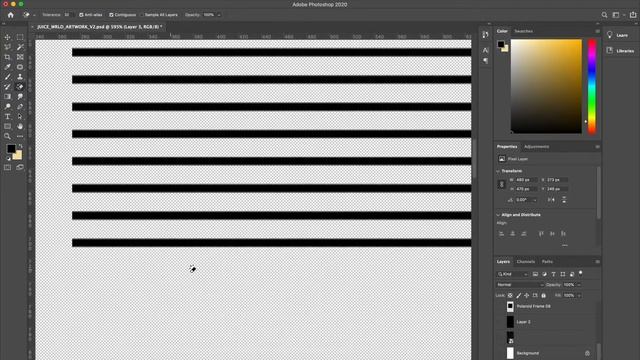Toggle lock all padlock icon
Image resolution: width=640 pixels, height=360 pixels.
click(543, 295)
